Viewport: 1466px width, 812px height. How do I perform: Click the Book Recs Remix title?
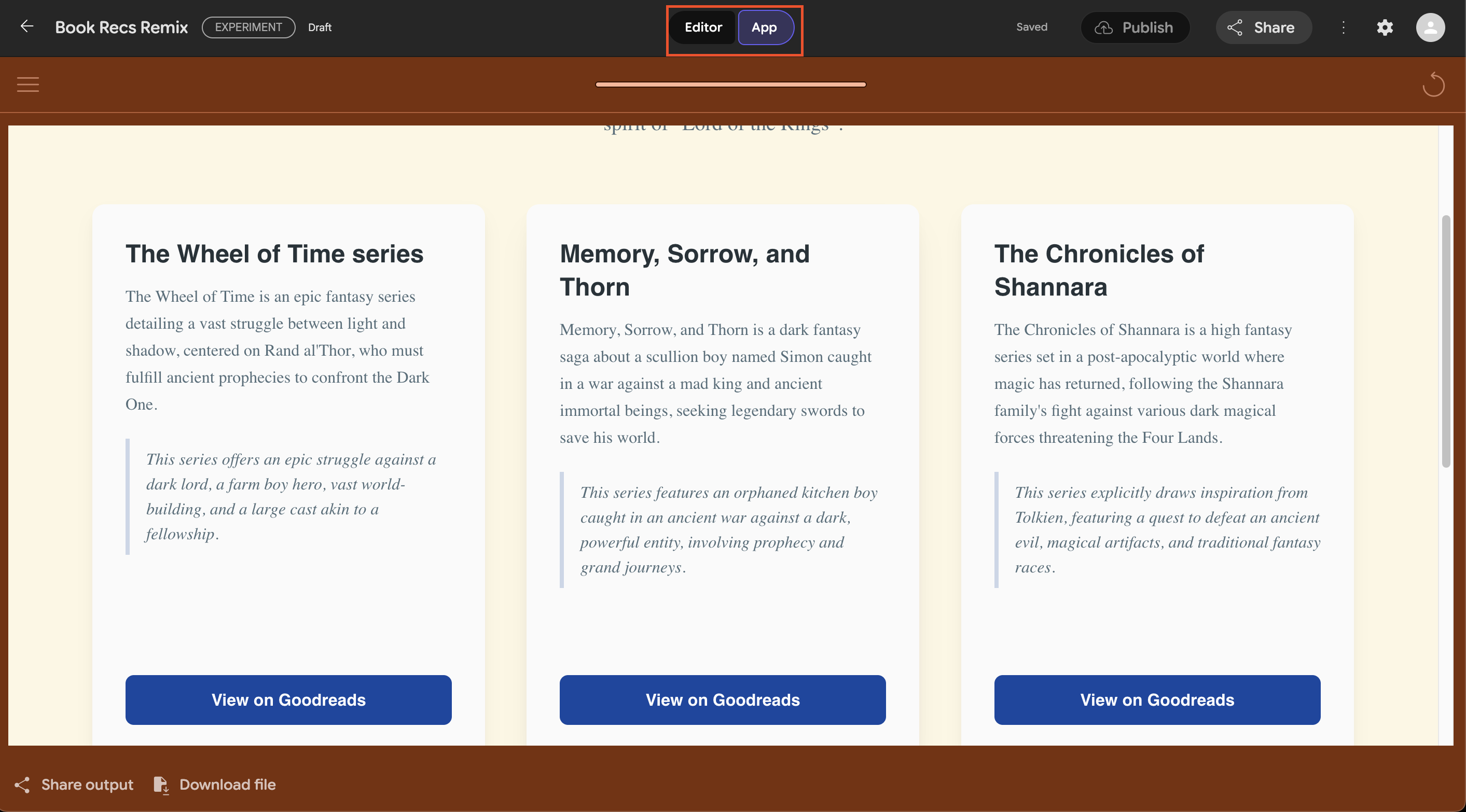121,27
